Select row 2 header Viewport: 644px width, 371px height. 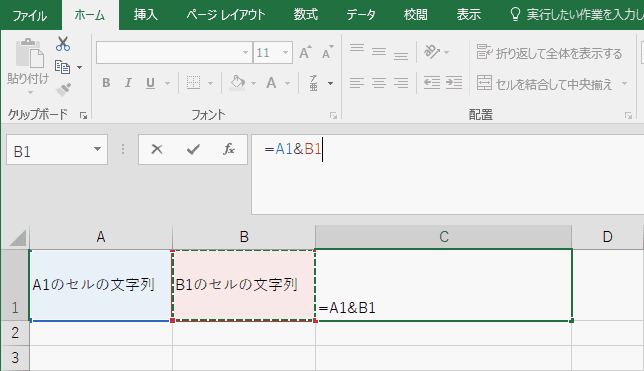[15, 333]
